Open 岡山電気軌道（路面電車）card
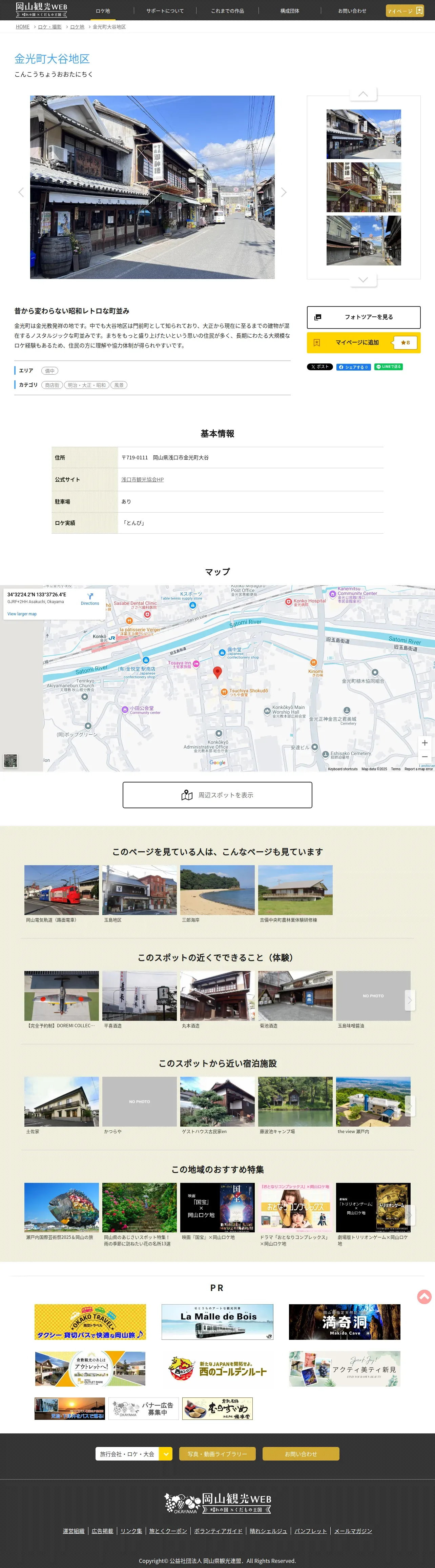The image size is (435, 1568). pos(61,894)
